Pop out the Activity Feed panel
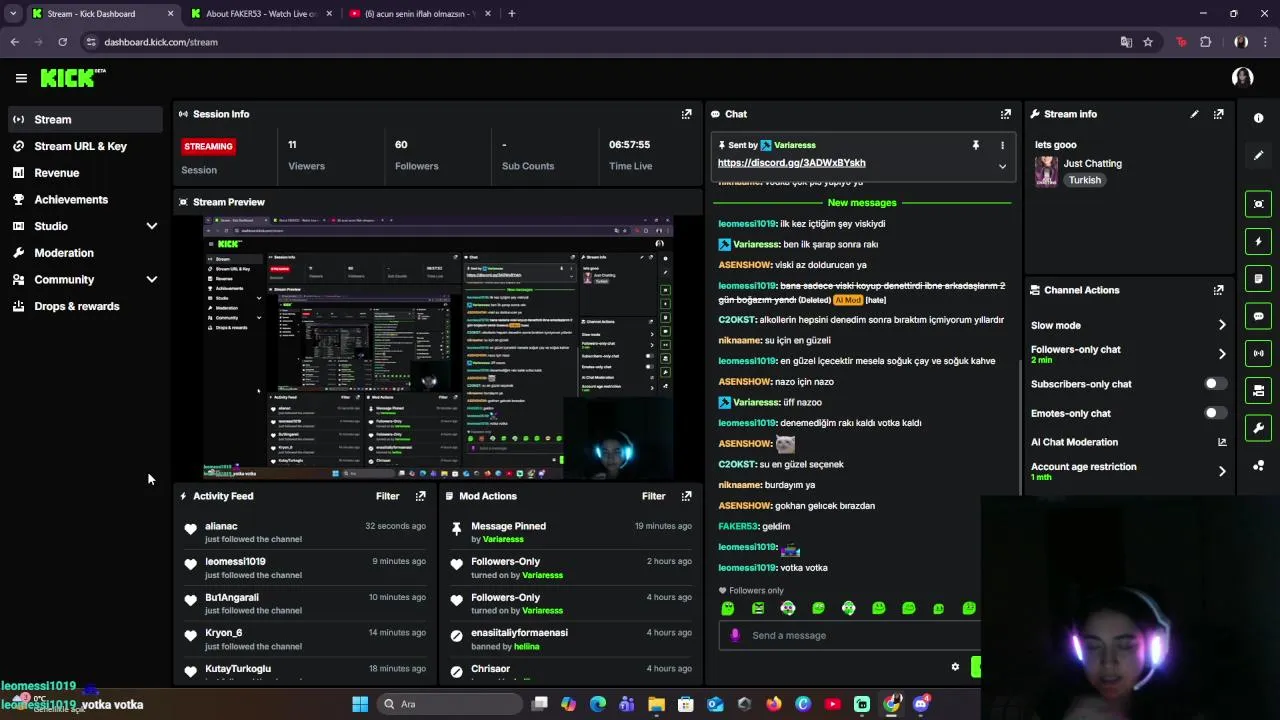 click(420, 496)
